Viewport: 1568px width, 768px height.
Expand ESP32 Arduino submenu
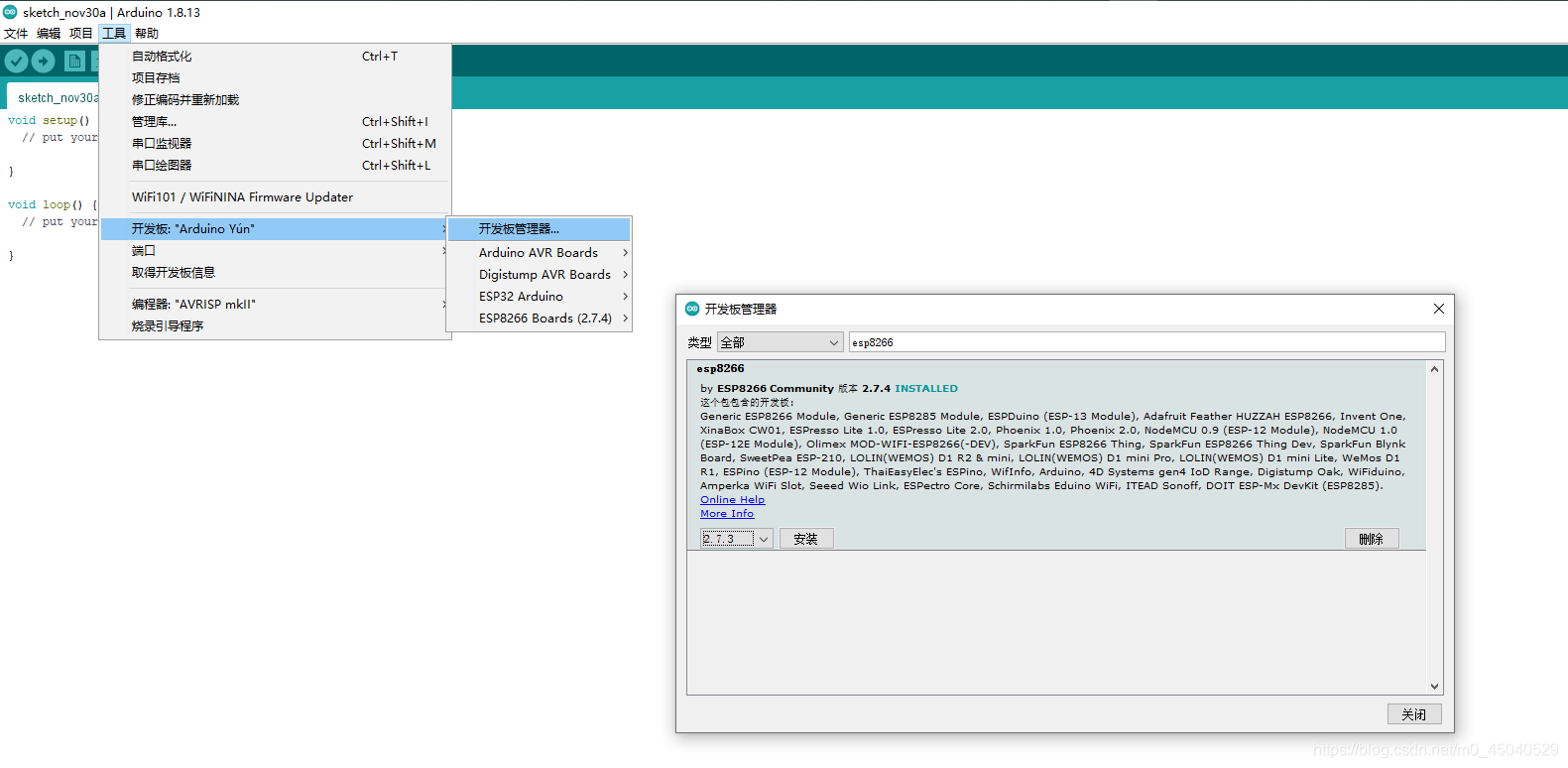539,297
